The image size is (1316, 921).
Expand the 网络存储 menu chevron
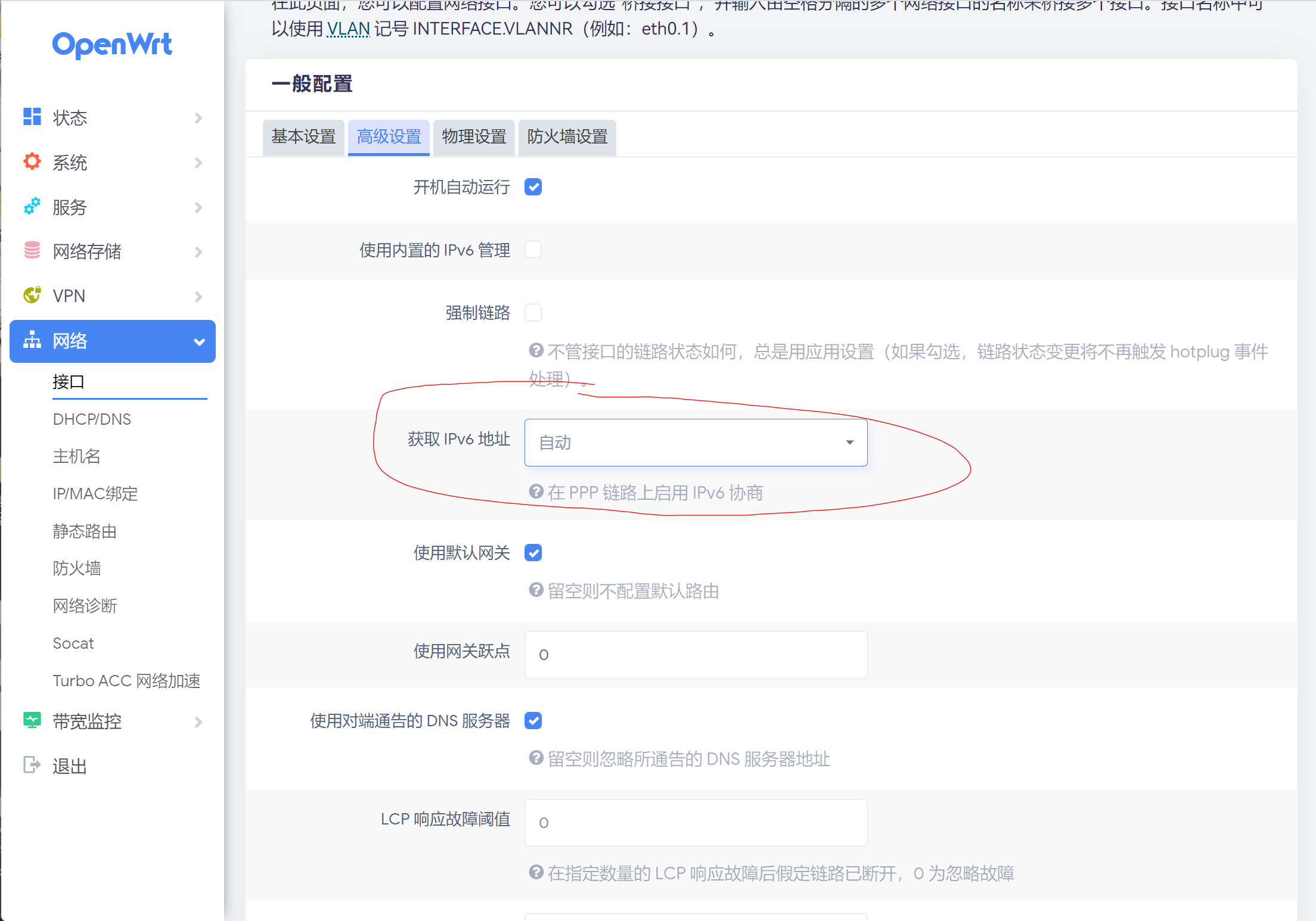coord(198,252)
